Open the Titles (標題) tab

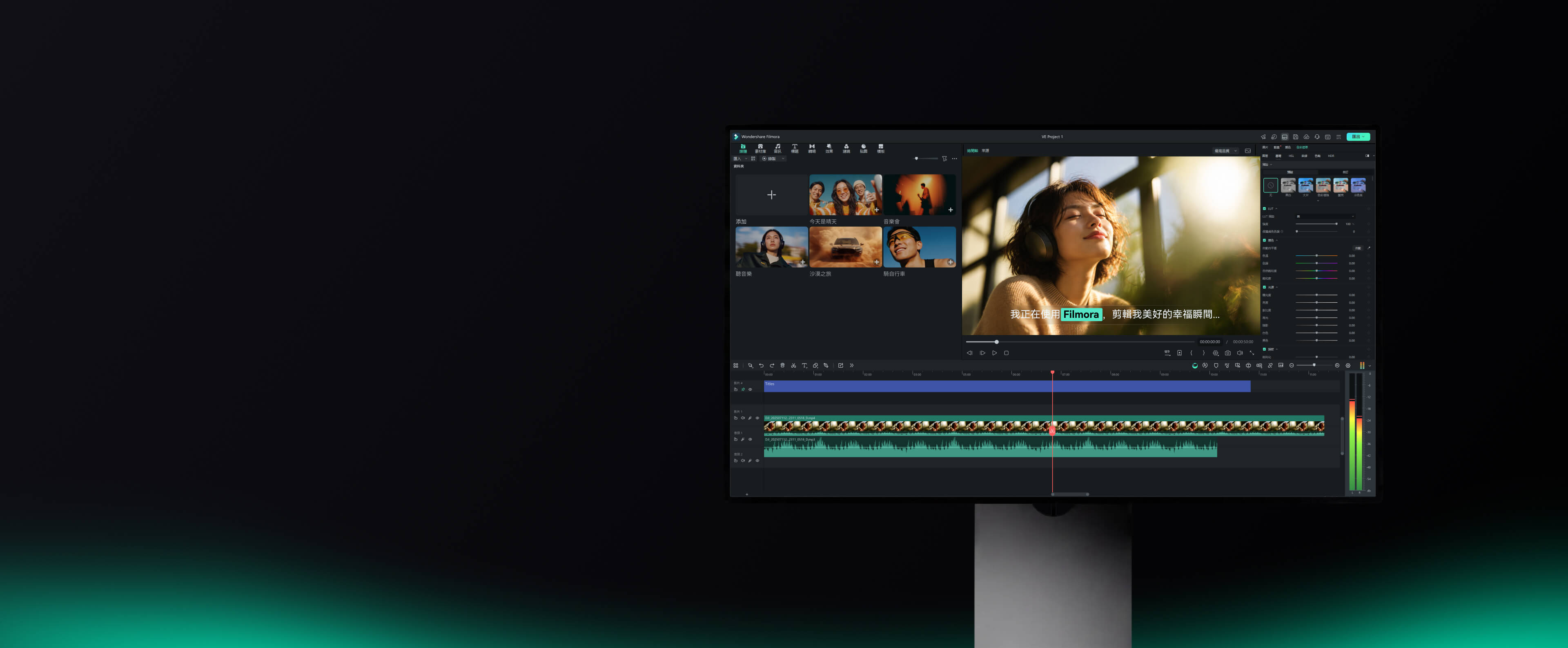[794, 148]
